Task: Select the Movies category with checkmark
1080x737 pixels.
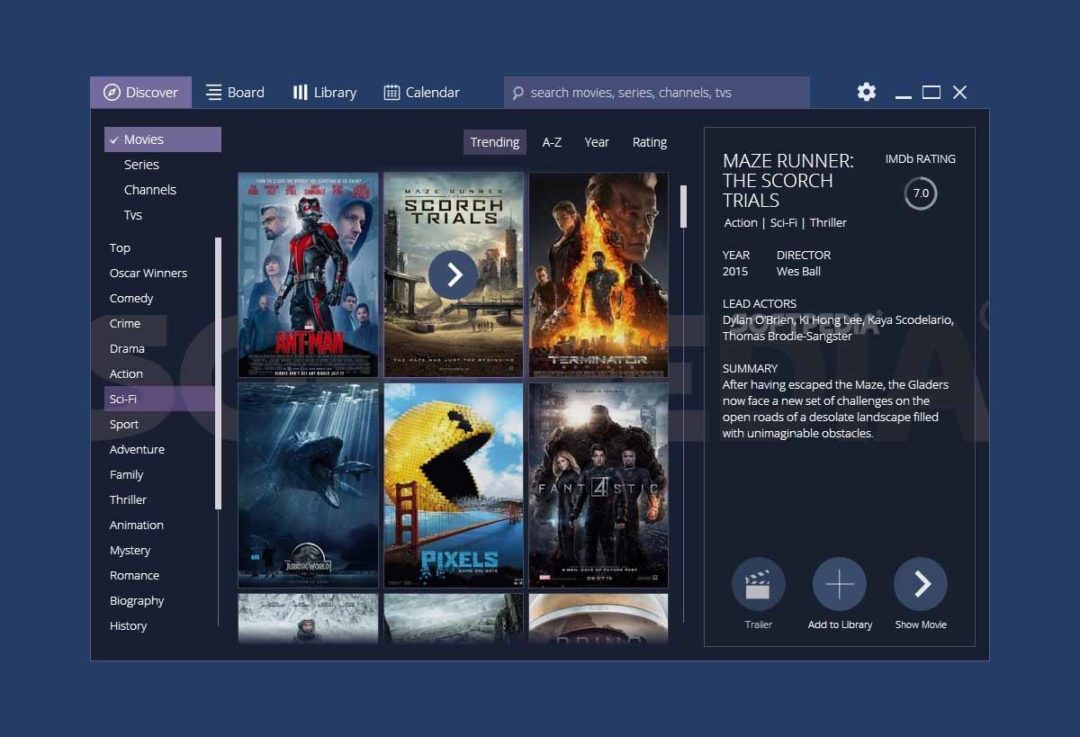Action: point(162,140)
